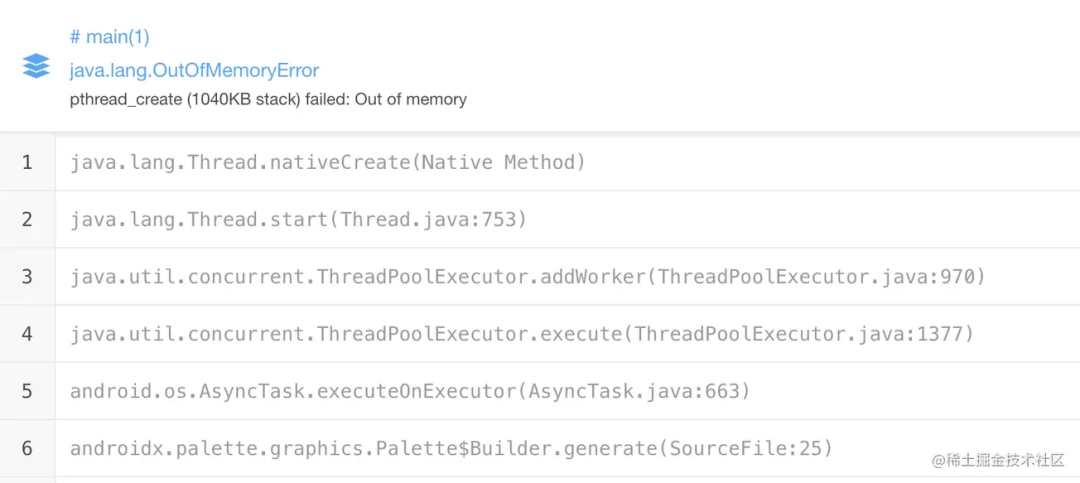
Task: Select the Thread.nativeCreate stack frame
Action: (x=328, y=163)
